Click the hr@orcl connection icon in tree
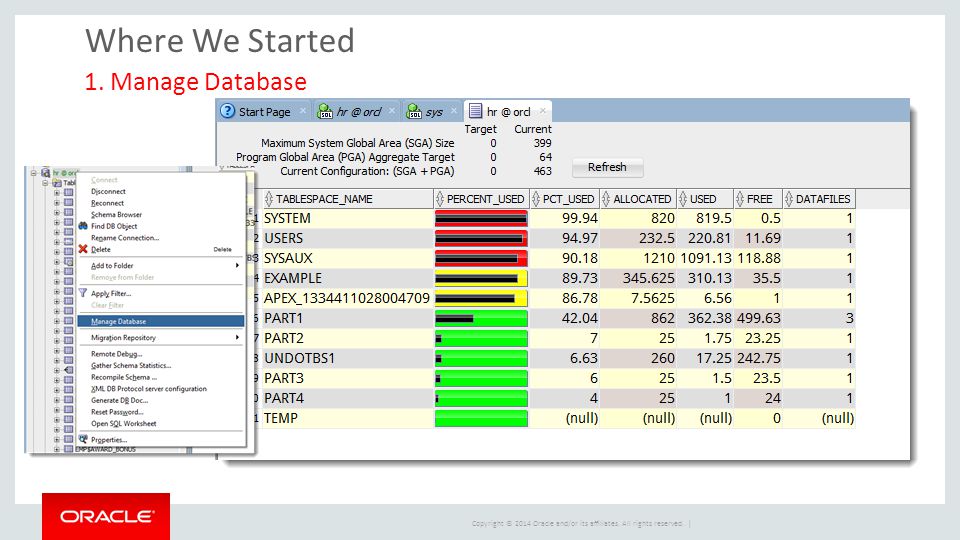 [45, 173]
